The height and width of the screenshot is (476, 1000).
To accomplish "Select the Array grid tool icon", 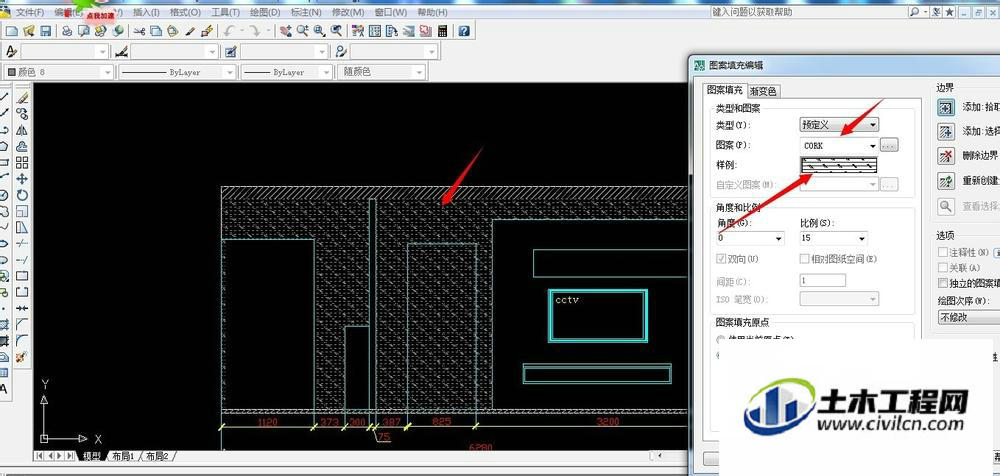I will click(x=22, y=163).
